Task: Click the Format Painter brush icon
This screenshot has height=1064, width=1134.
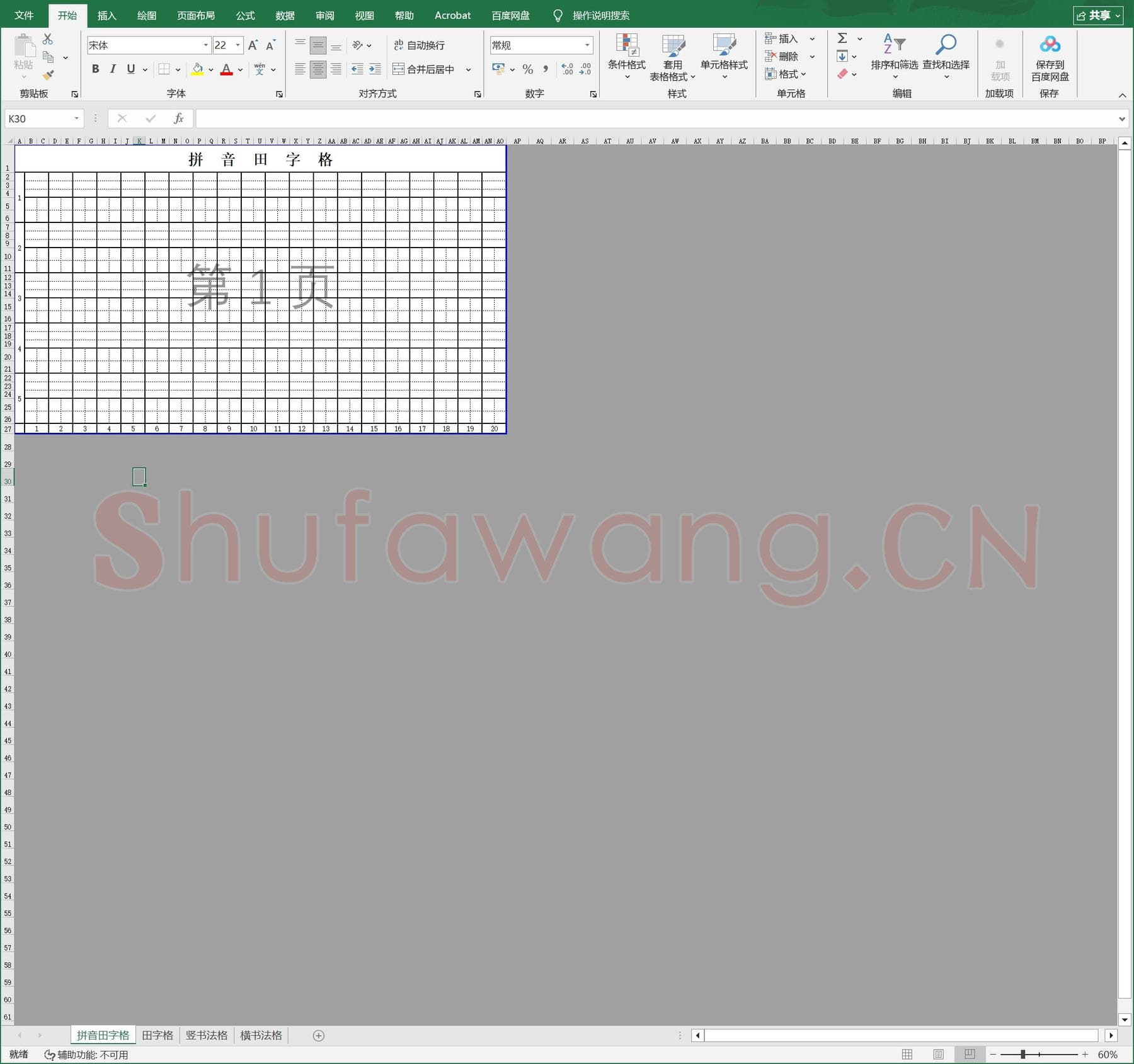Action: tap(48, 75)
